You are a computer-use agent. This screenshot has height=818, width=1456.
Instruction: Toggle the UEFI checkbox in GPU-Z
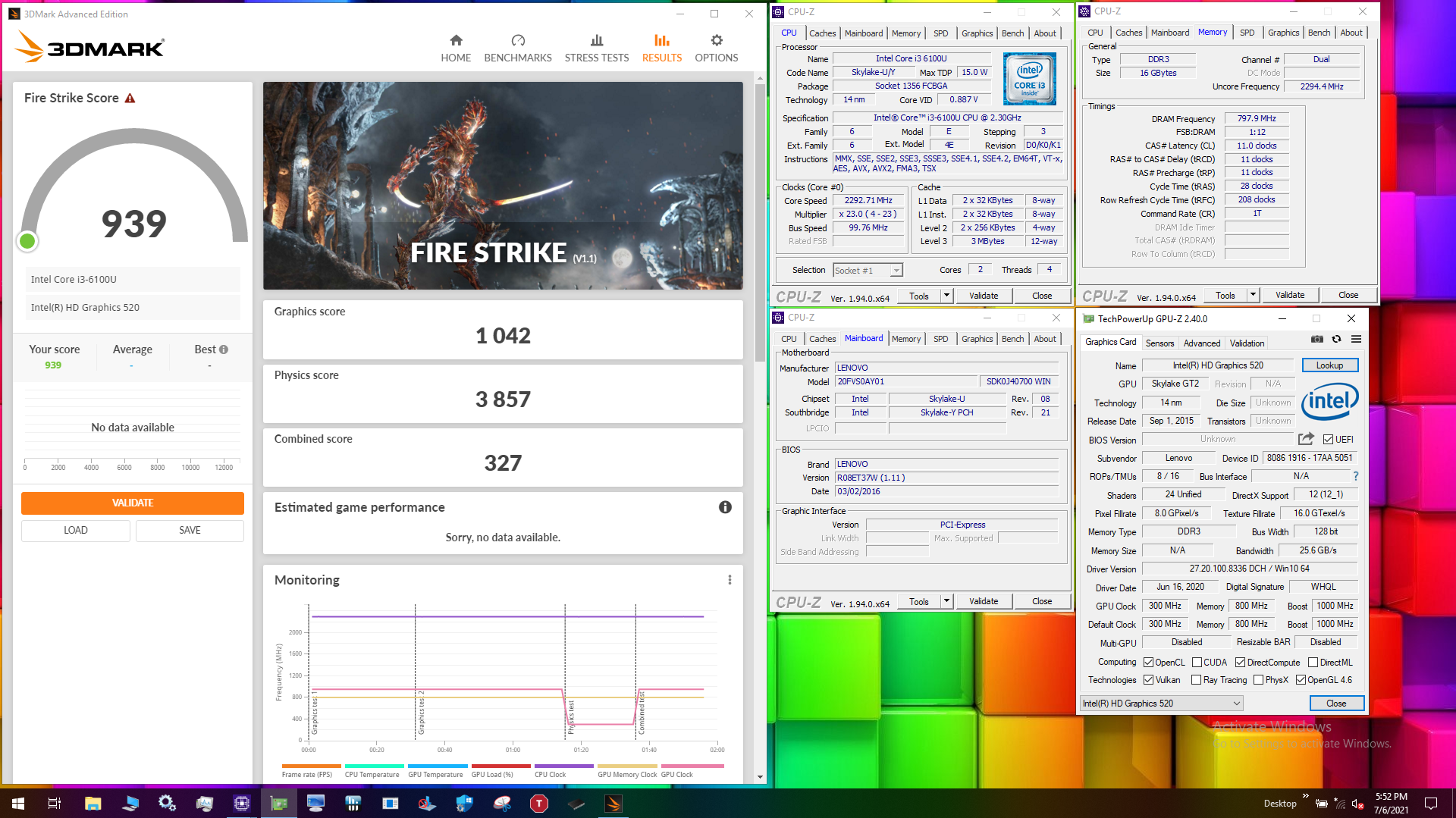click(x=1328, y=440)
